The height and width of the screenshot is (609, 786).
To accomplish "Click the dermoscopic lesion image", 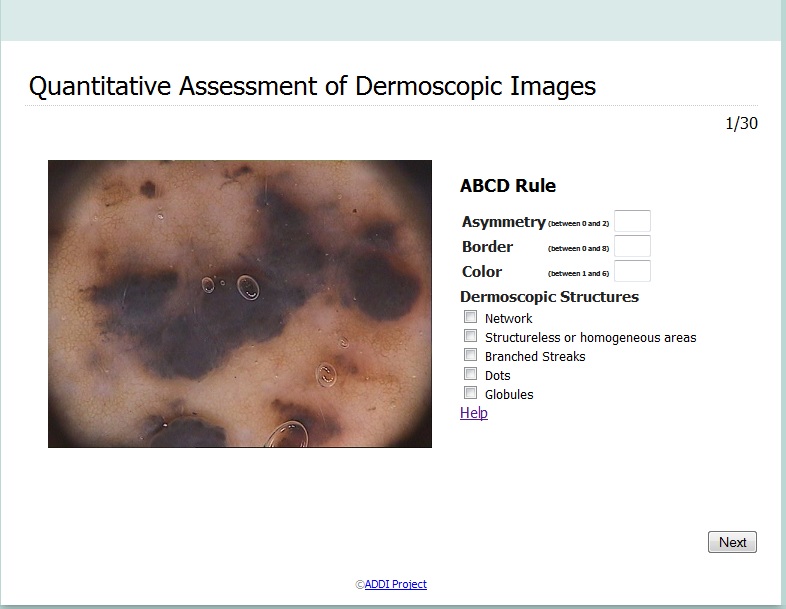I will (240, 304).
